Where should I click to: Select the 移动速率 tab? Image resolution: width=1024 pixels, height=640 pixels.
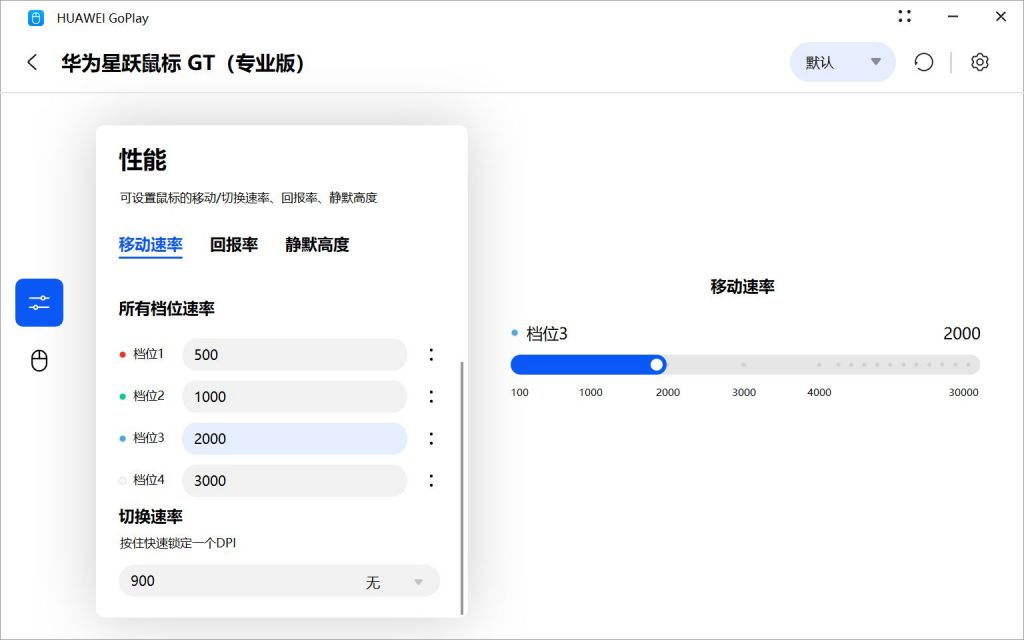pyautogui.click(x=150, y=245)
